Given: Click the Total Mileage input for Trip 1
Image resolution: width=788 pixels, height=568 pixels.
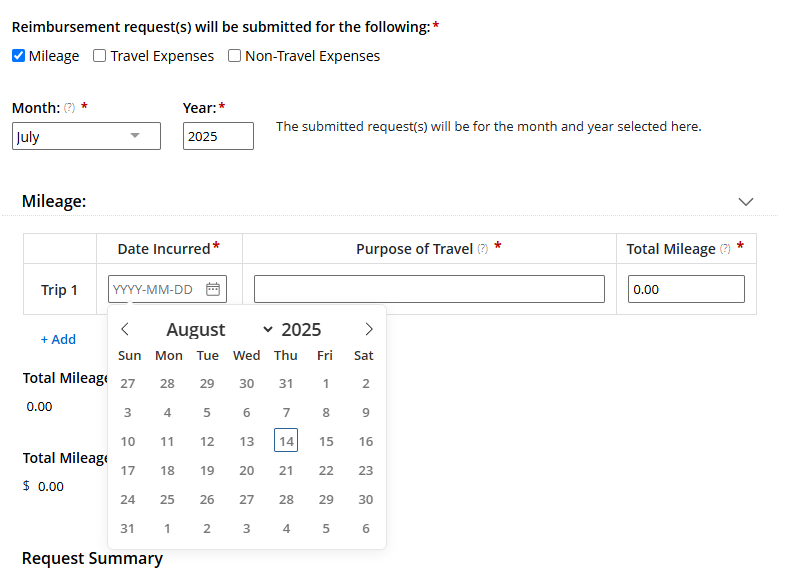Looking at the screenshot, I should click(x=686, y=289).
